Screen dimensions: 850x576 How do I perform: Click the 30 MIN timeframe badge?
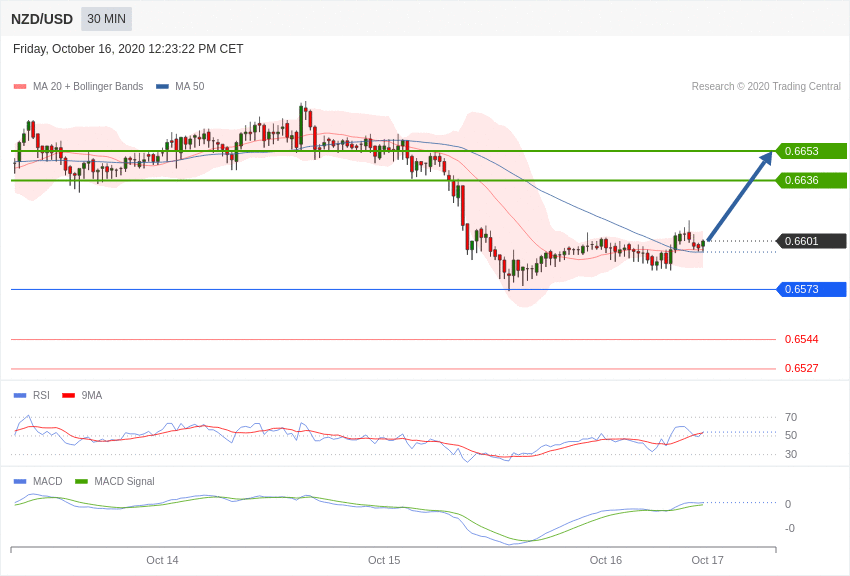pyautogui.click(x=106, y=19)
